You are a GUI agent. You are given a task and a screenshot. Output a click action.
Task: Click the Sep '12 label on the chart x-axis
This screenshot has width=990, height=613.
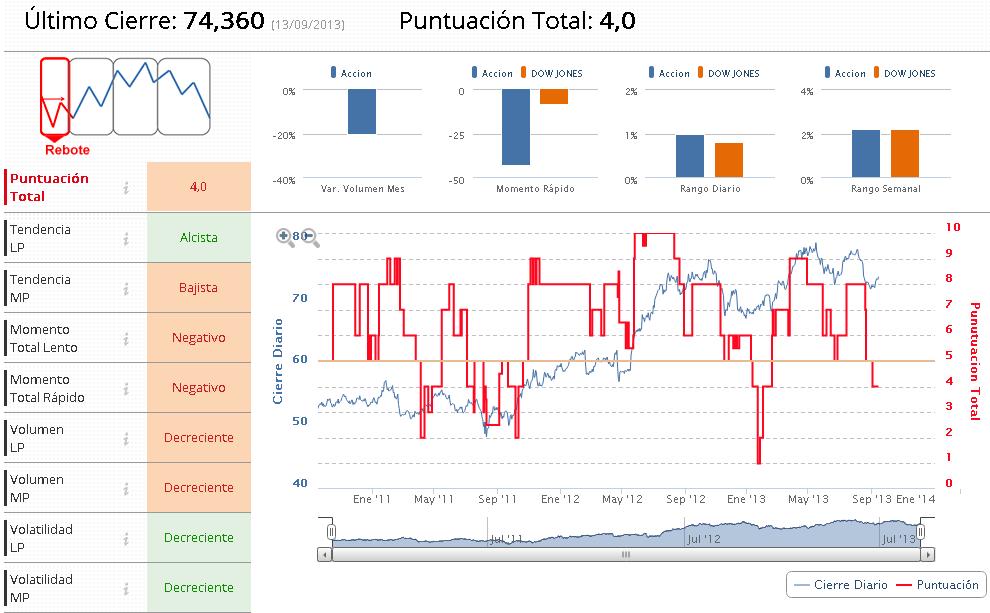[686, 499]
